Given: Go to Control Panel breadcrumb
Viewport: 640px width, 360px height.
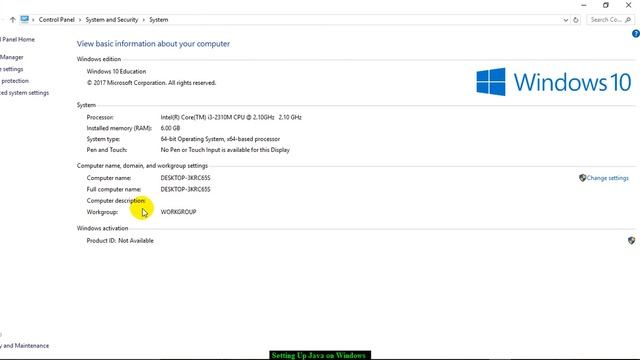Looking at the screenshot, I should (57, 20).
